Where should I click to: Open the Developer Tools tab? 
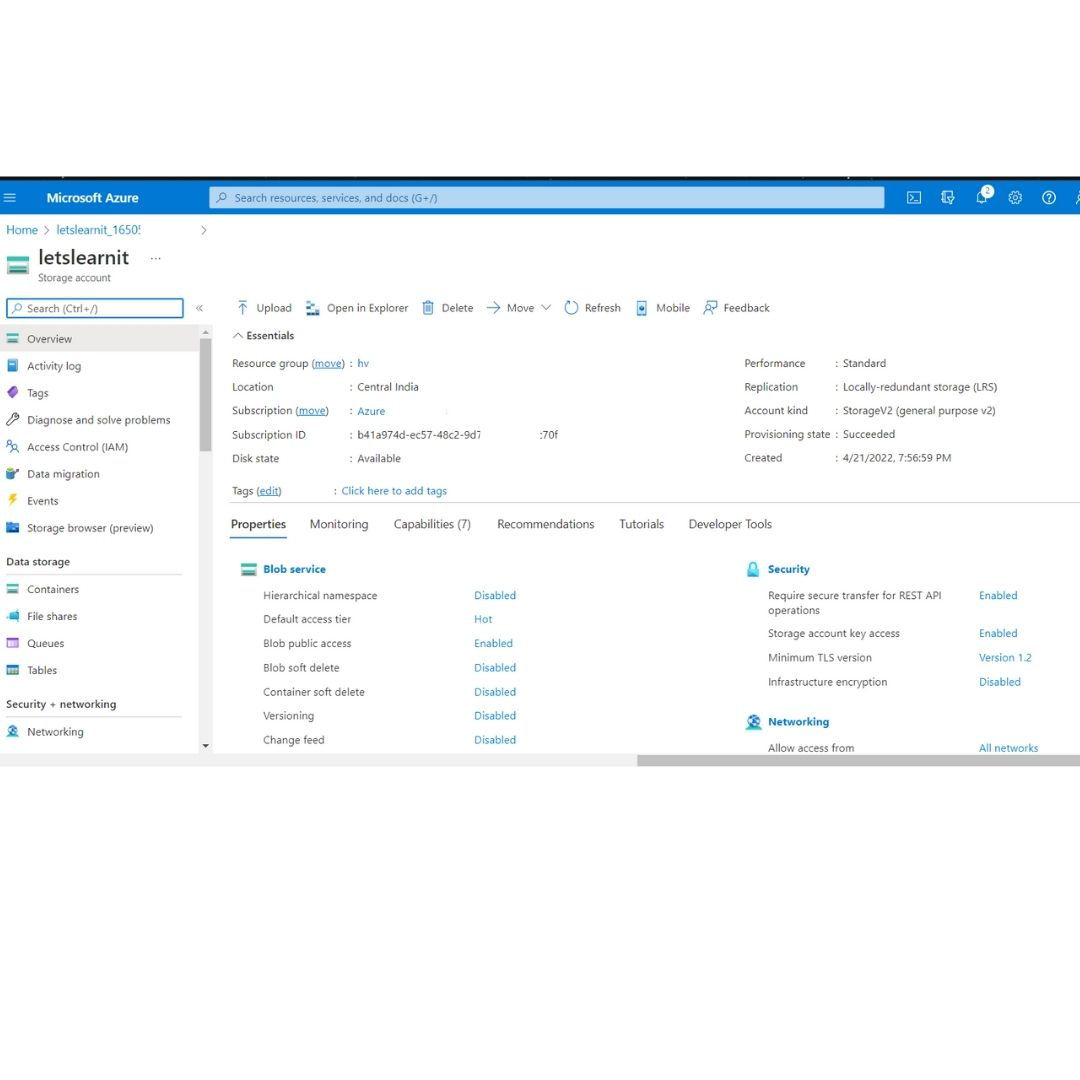730,524
